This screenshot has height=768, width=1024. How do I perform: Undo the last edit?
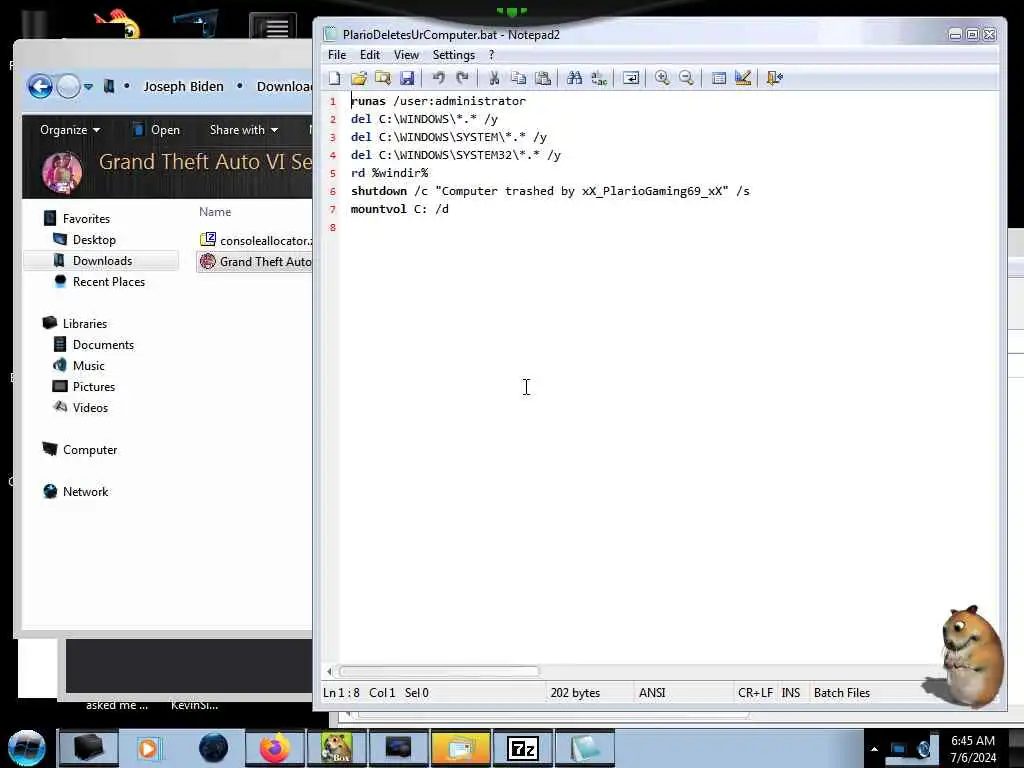(438, 78)
